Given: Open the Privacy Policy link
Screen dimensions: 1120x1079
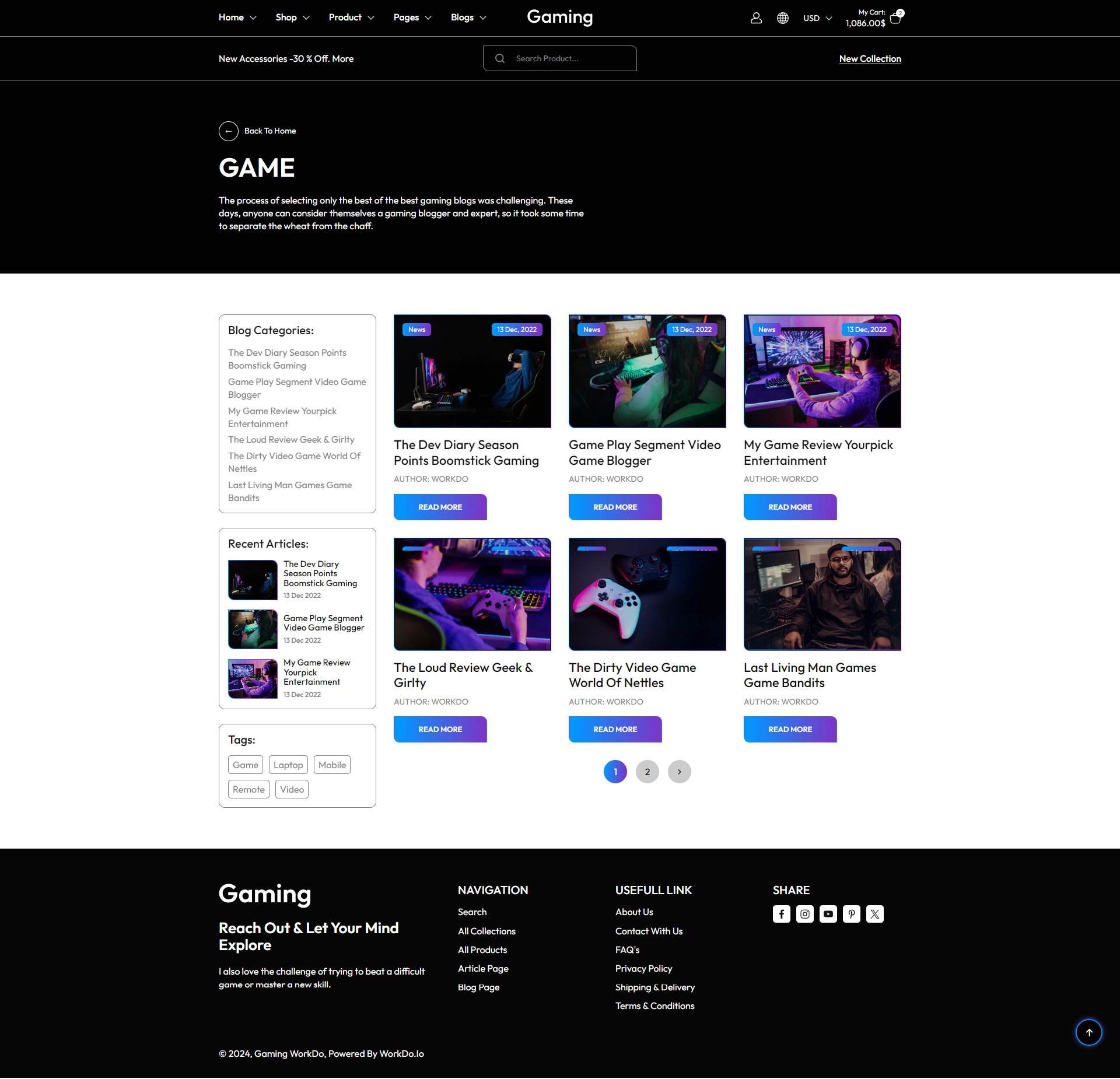Looking at the screenshot, I should pyautogui.click(x=643, y=968).
